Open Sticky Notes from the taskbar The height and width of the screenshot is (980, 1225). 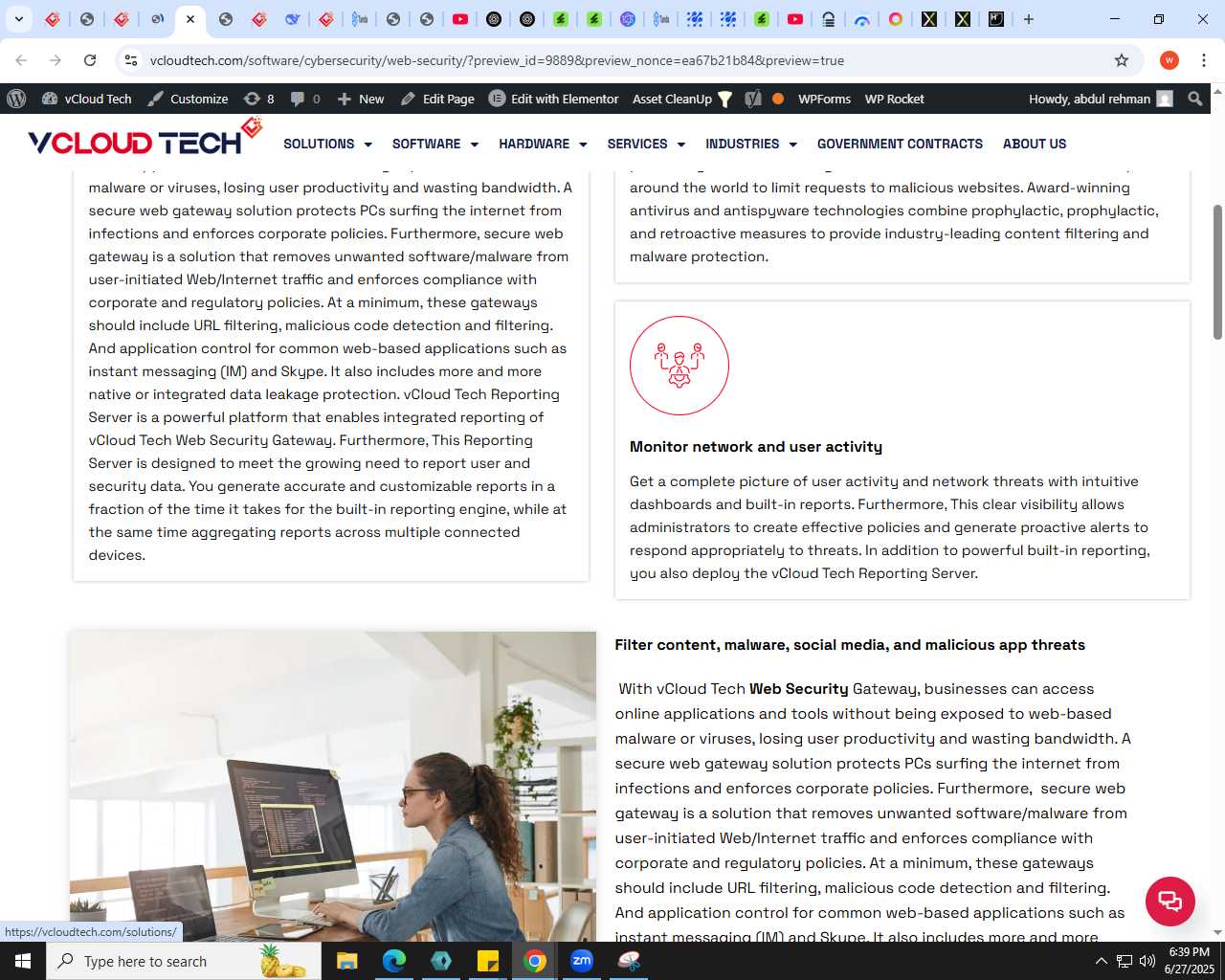point(487,961)
